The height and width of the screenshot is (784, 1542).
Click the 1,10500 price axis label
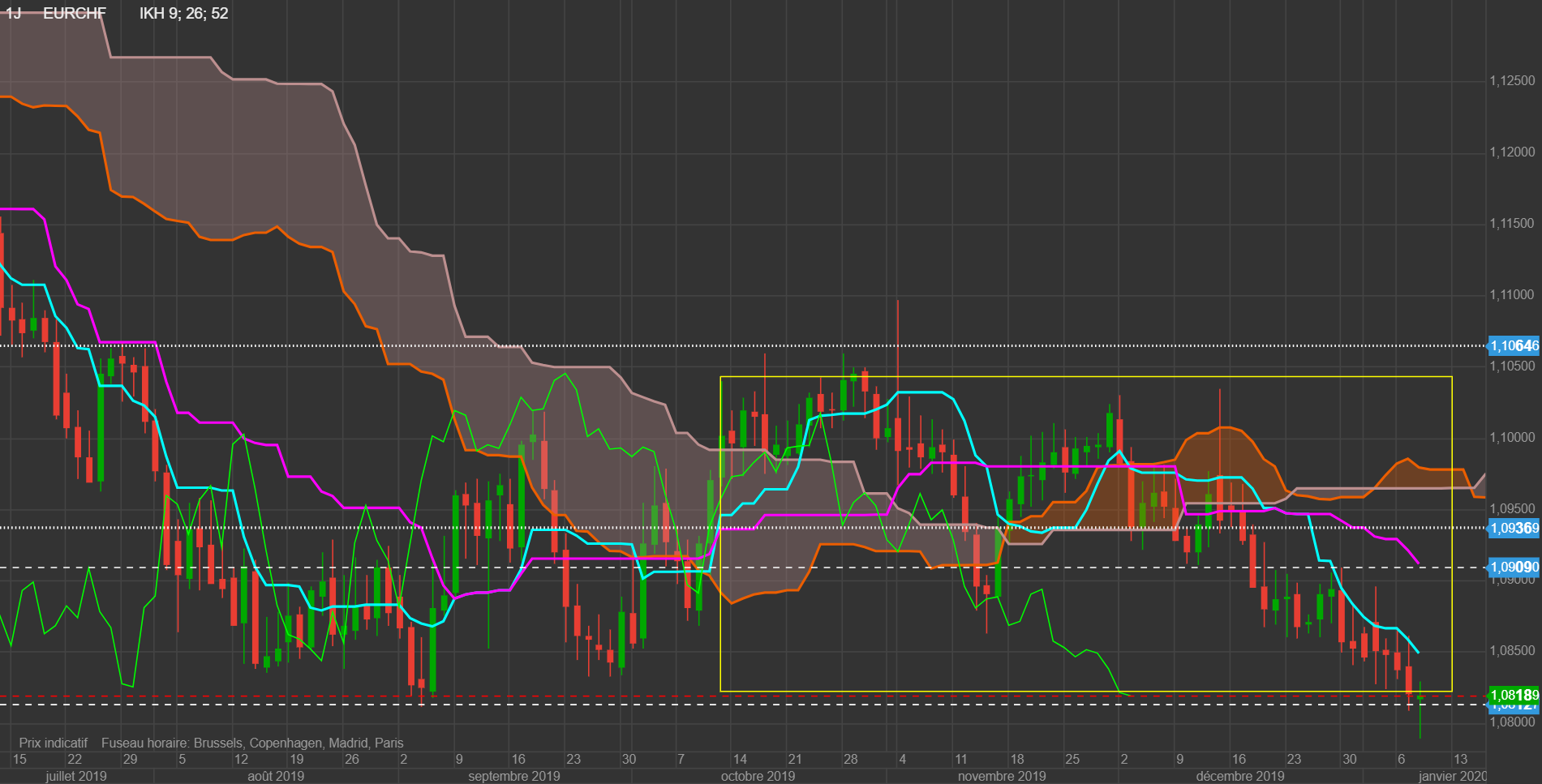pyautogui.click(x=1512, y=366)
